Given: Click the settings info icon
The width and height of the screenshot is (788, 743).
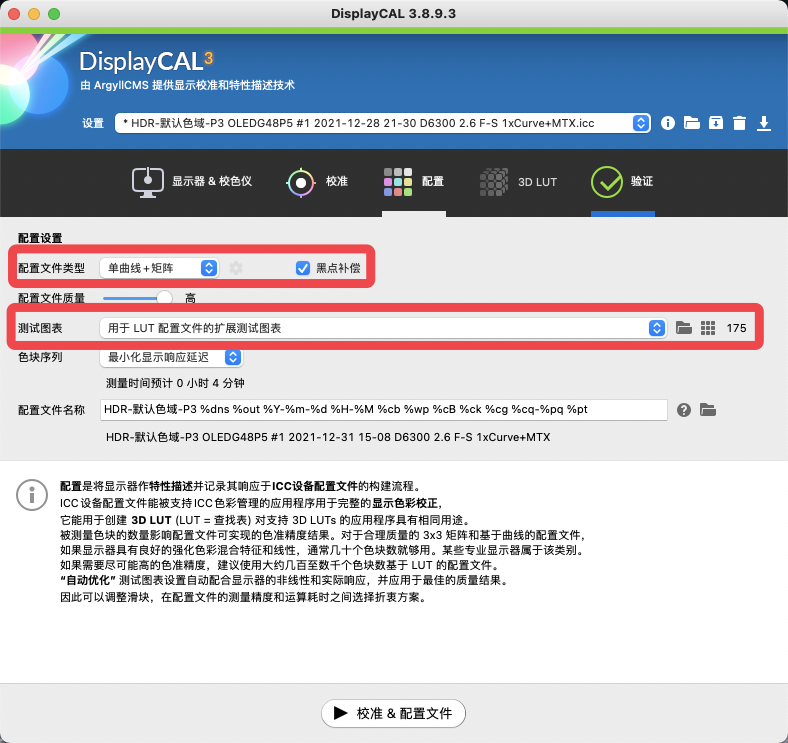Looking at the screenshot, I should click(667, 123).
